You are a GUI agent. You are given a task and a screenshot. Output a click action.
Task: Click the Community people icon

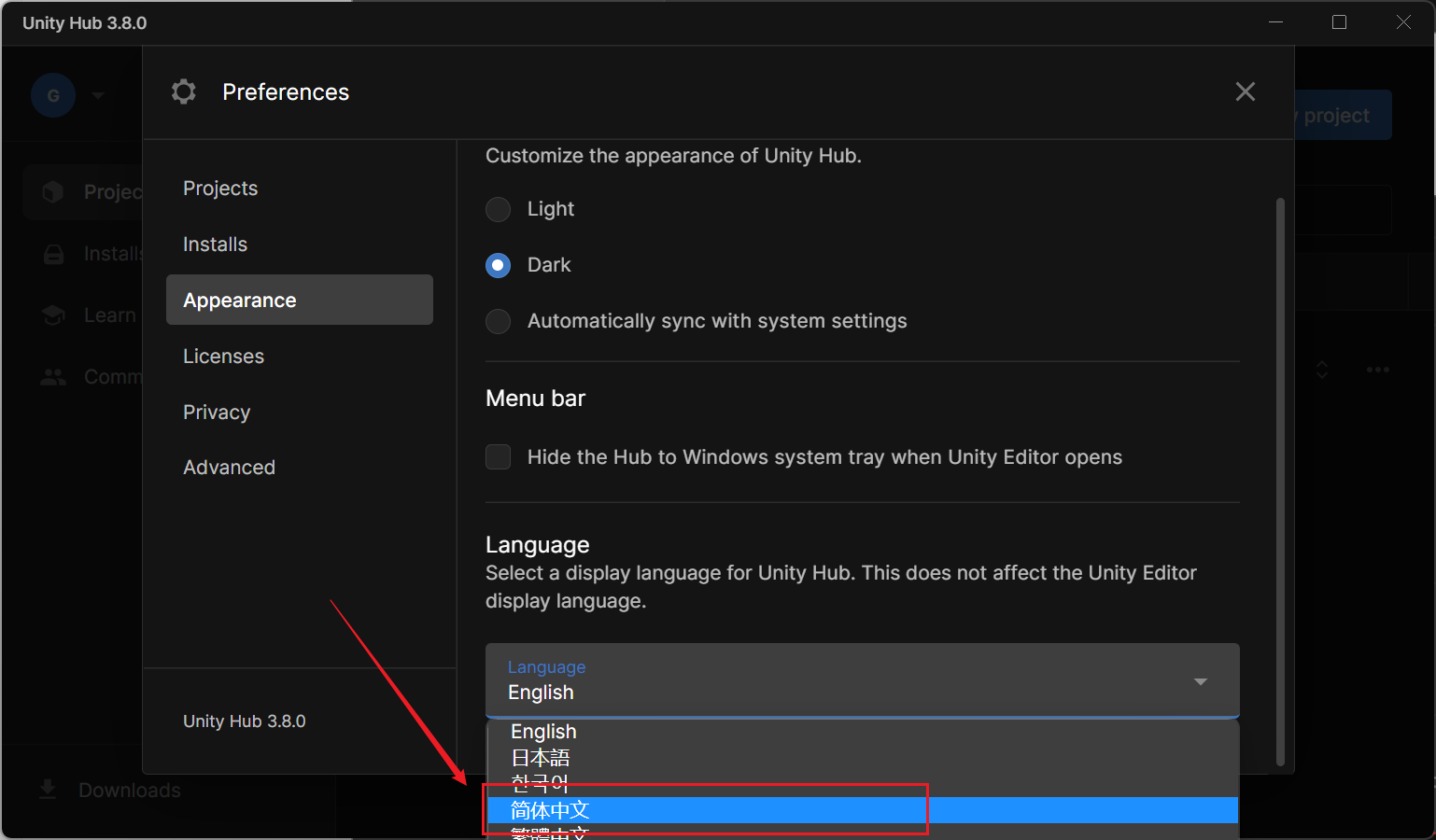pos(53,377)
